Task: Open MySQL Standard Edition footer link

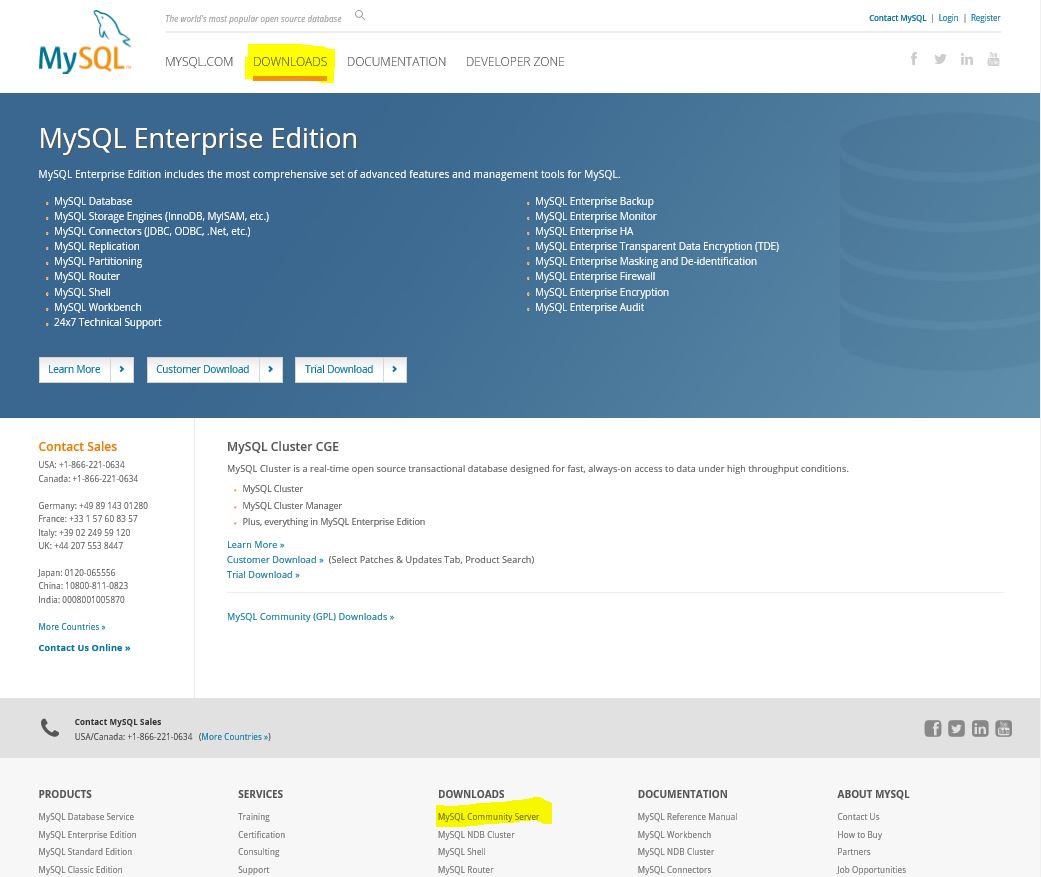Action: (85, 852)
